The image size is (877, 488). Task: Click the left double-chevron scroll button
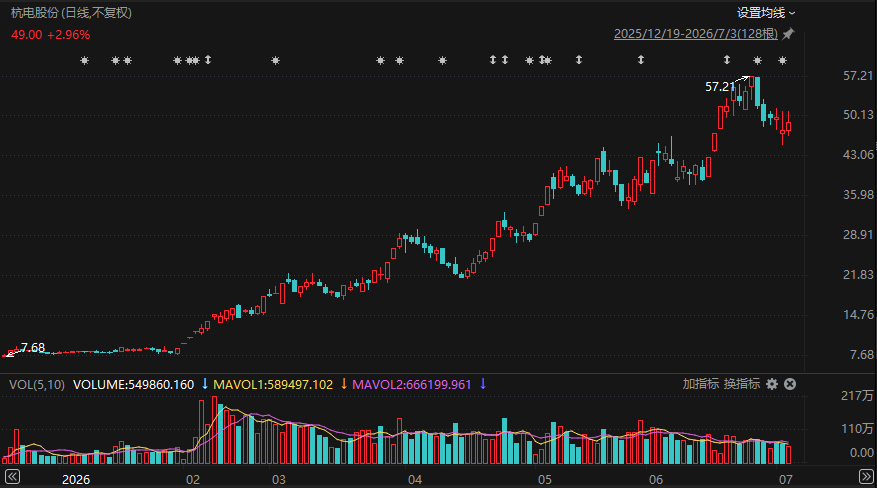coord(12,477)
